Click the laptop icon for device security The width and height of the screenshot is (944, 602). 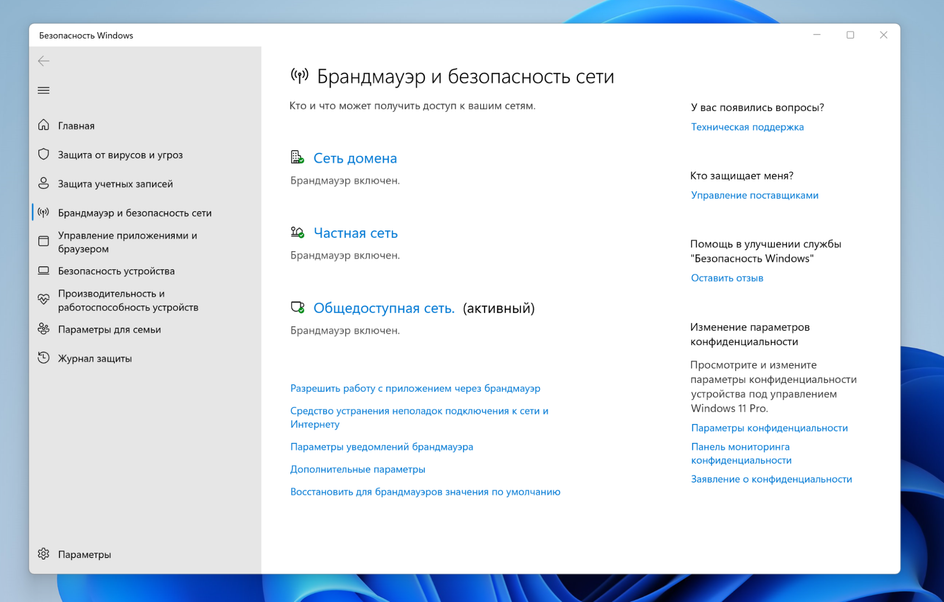click(x=43, y=271)
